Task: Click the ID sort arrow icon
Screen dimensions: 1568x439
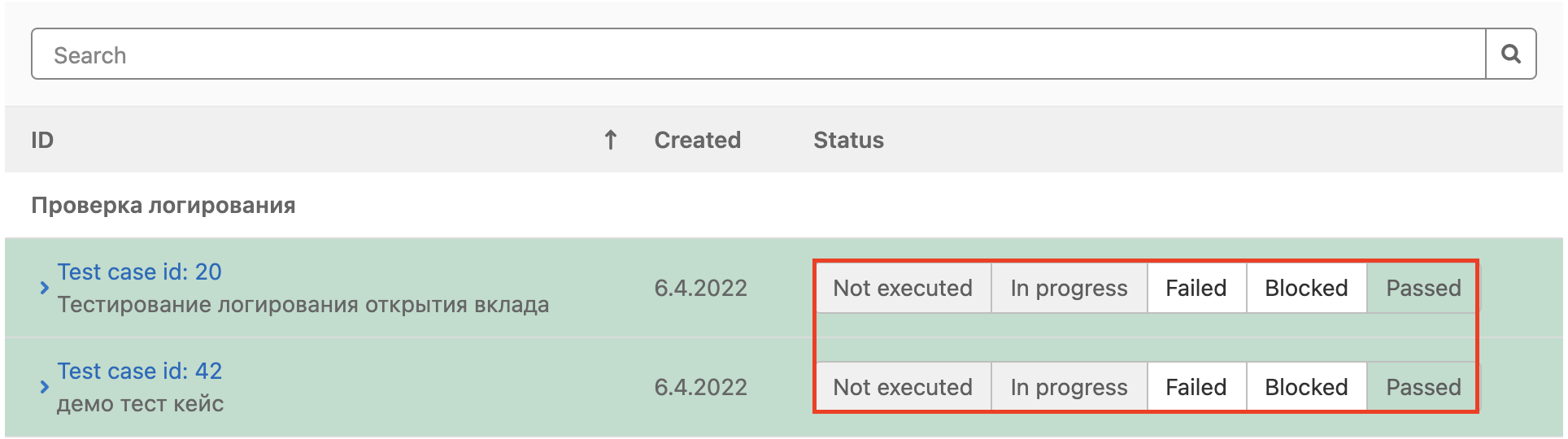Action: [x=610, y=141]
